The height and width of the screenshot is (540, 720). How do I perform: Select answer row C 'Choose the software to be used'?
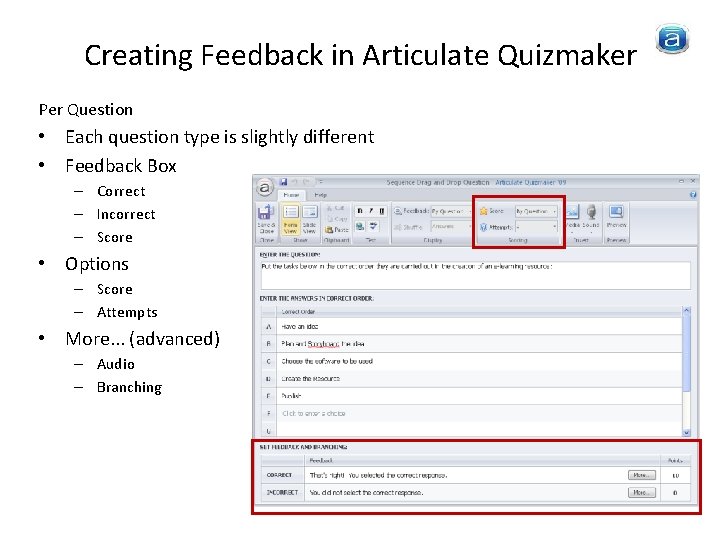[x=472, y=361]
